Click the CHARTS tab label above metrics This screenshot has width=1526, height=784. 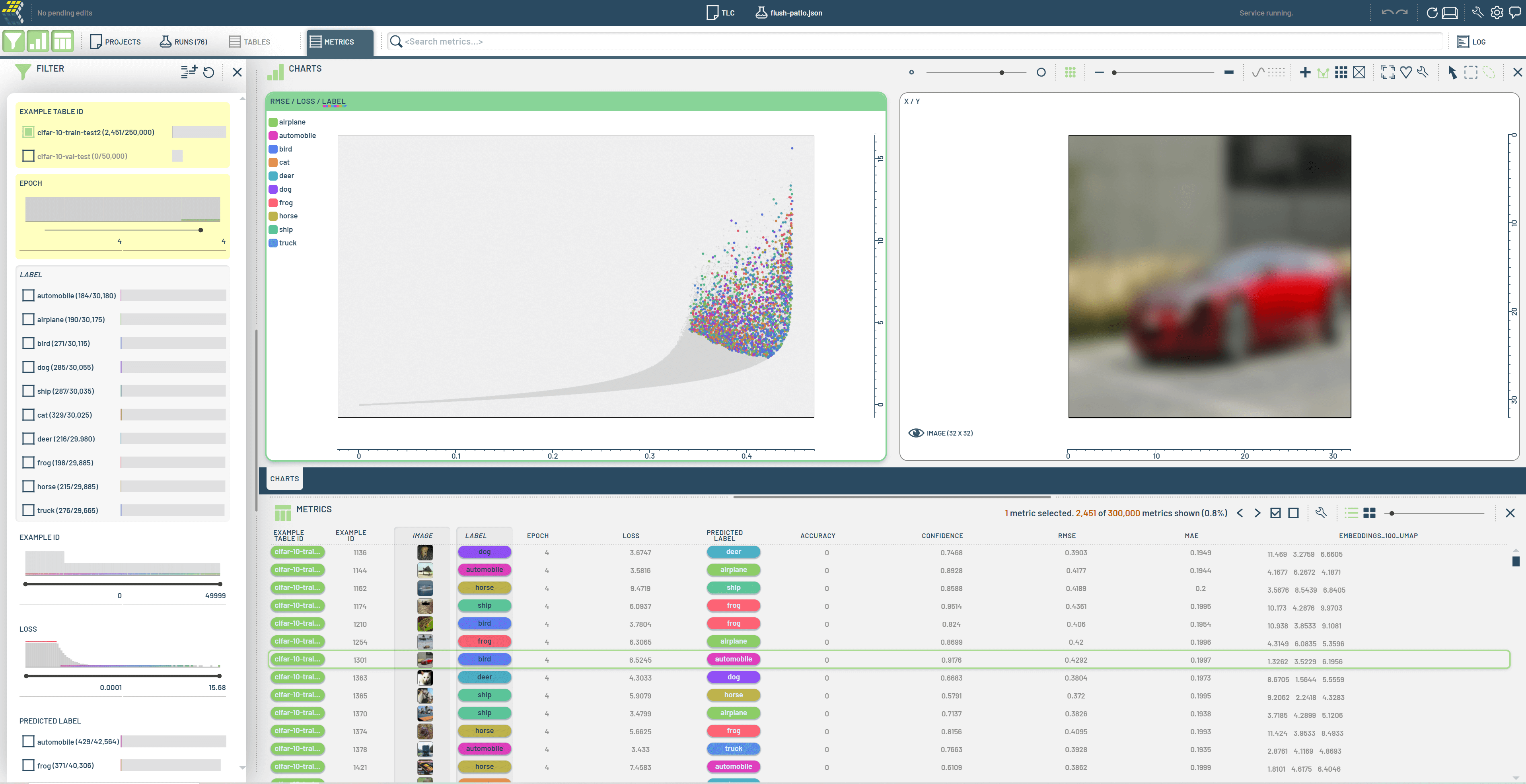click(x=284, y=479)
